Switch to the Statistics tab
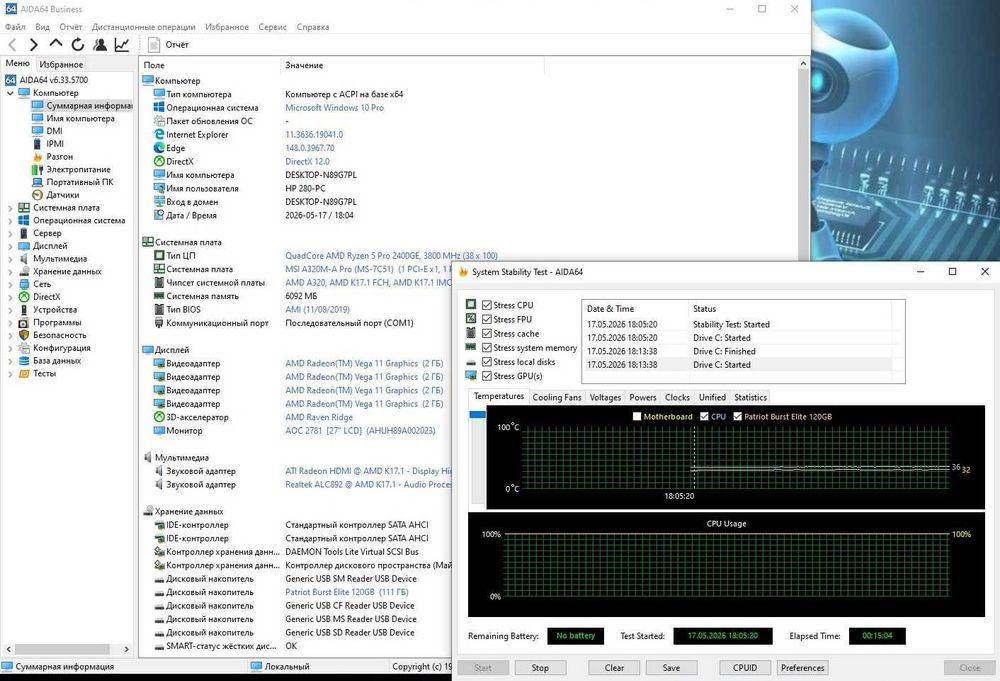 point(750,397)
